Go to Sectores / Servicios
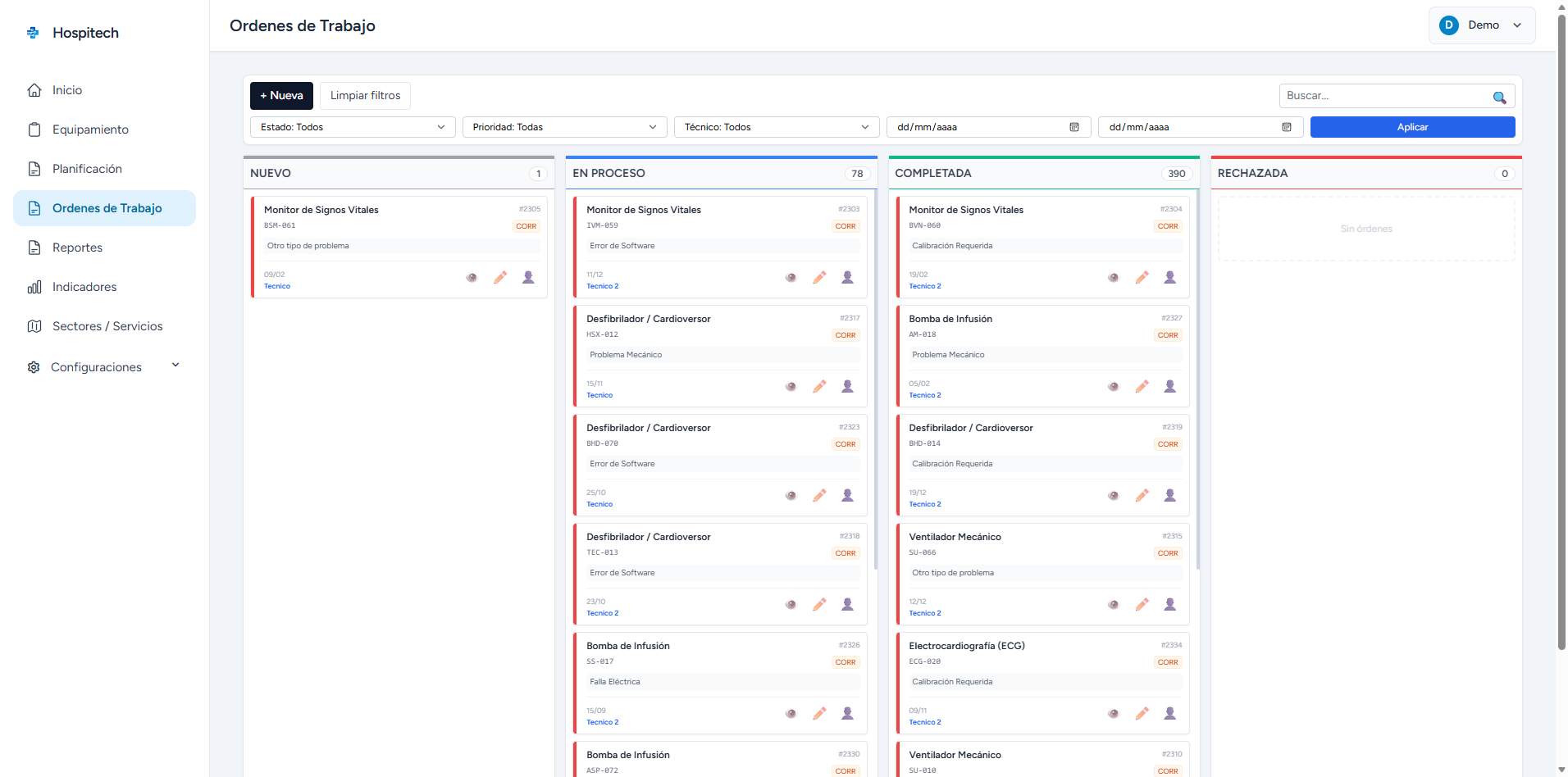Screen dimensions: 1568x777 tap(104, 326)
